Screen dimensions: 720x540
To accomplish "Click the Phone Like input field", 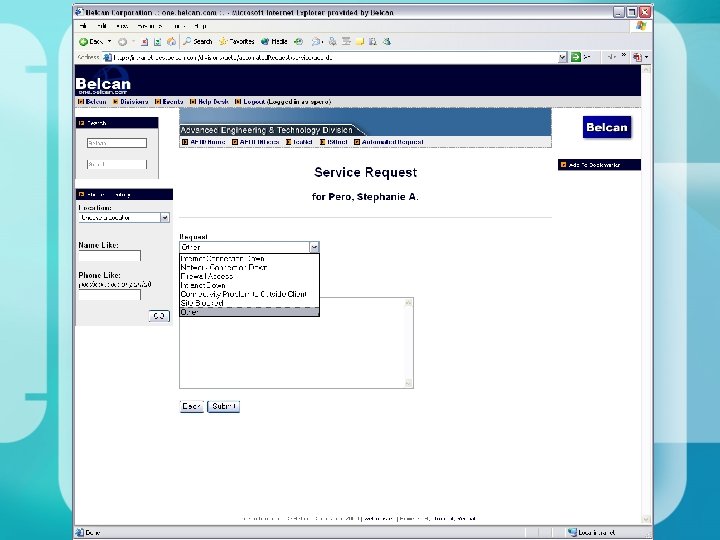I will [109, 294].
